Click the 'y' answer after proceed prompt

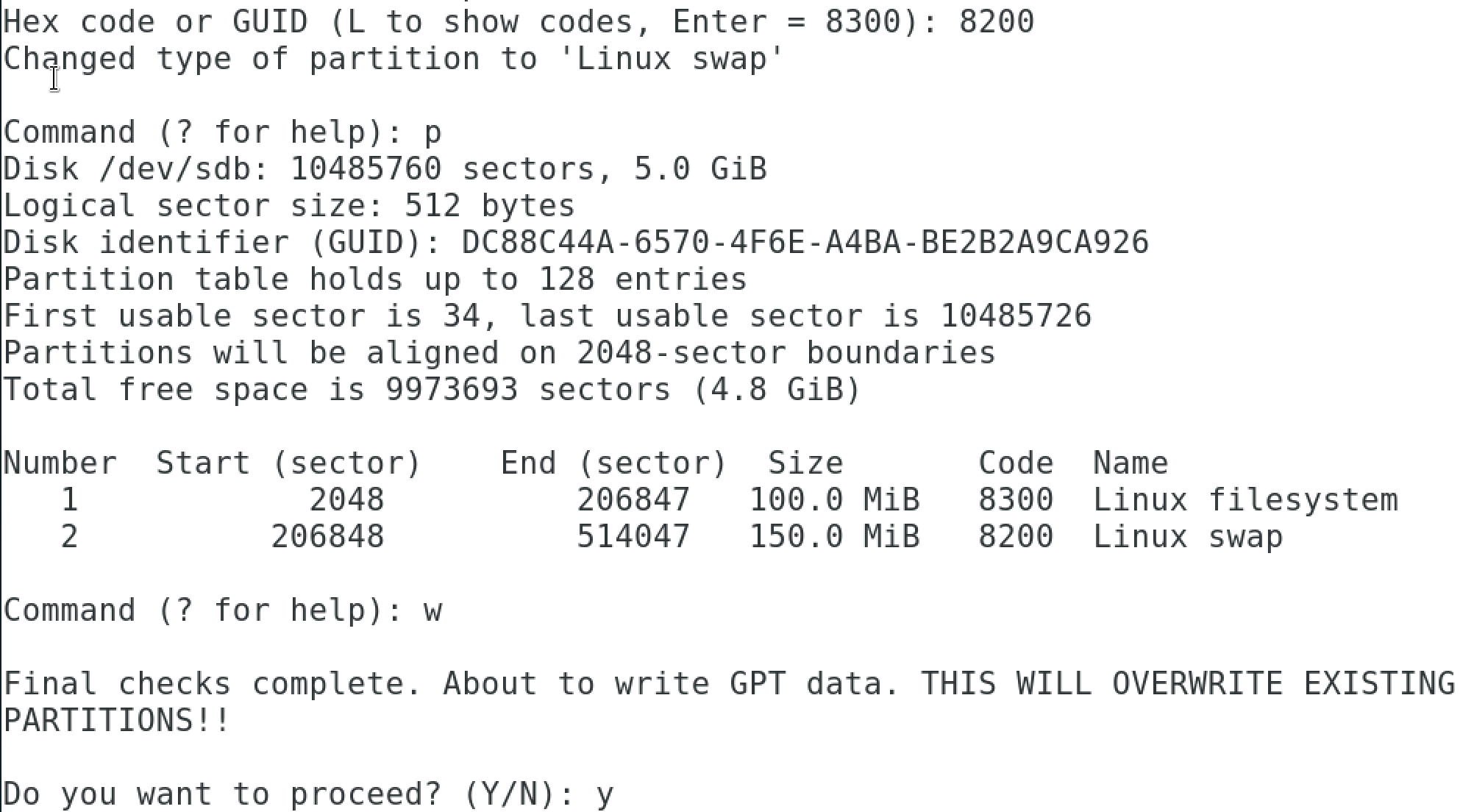pos(605,795)
